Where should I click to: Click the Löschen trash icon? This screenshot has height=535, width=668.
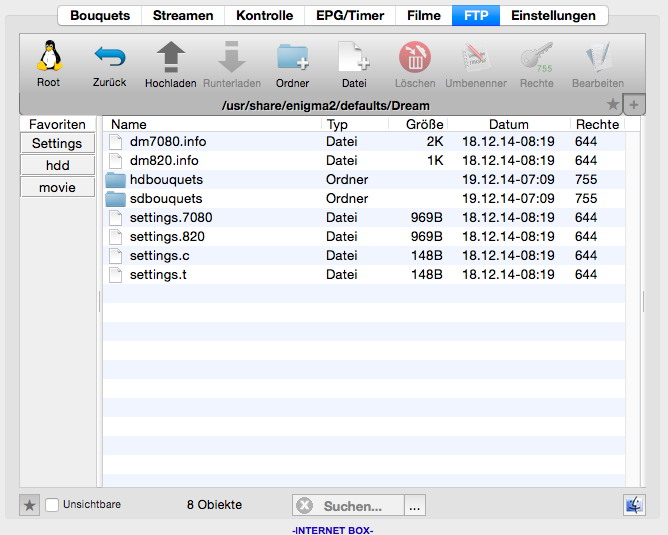pyautogui.click(x=414, y=57)
